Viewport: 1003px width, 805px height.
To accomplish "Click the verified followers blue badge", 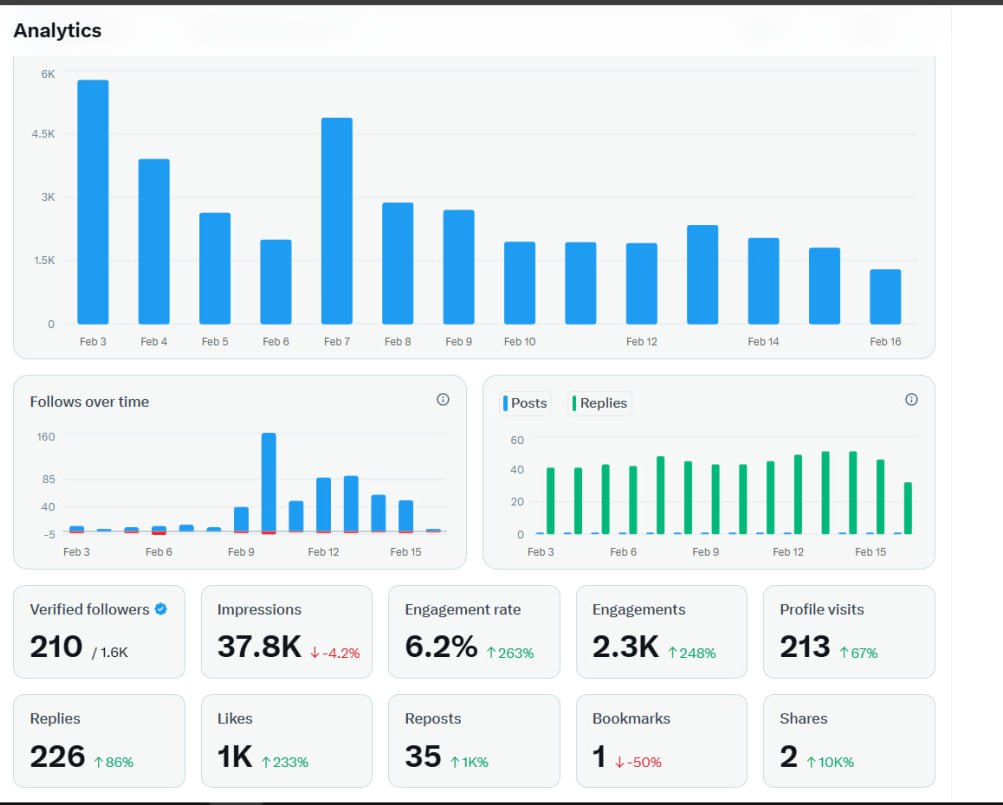I will 161,609.
